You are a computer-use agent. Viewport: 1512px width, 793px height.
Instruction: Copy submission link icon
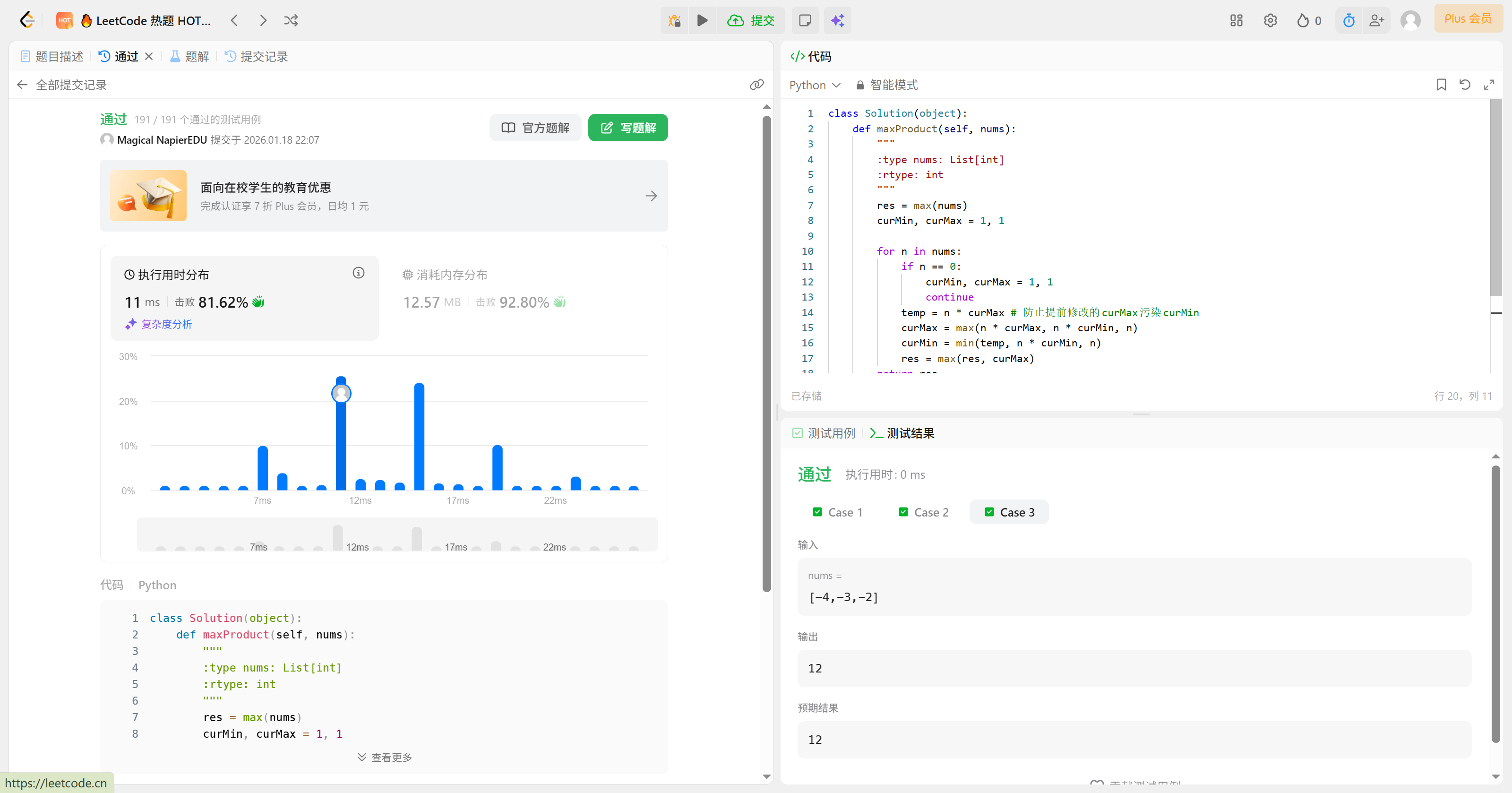point(756,85)
